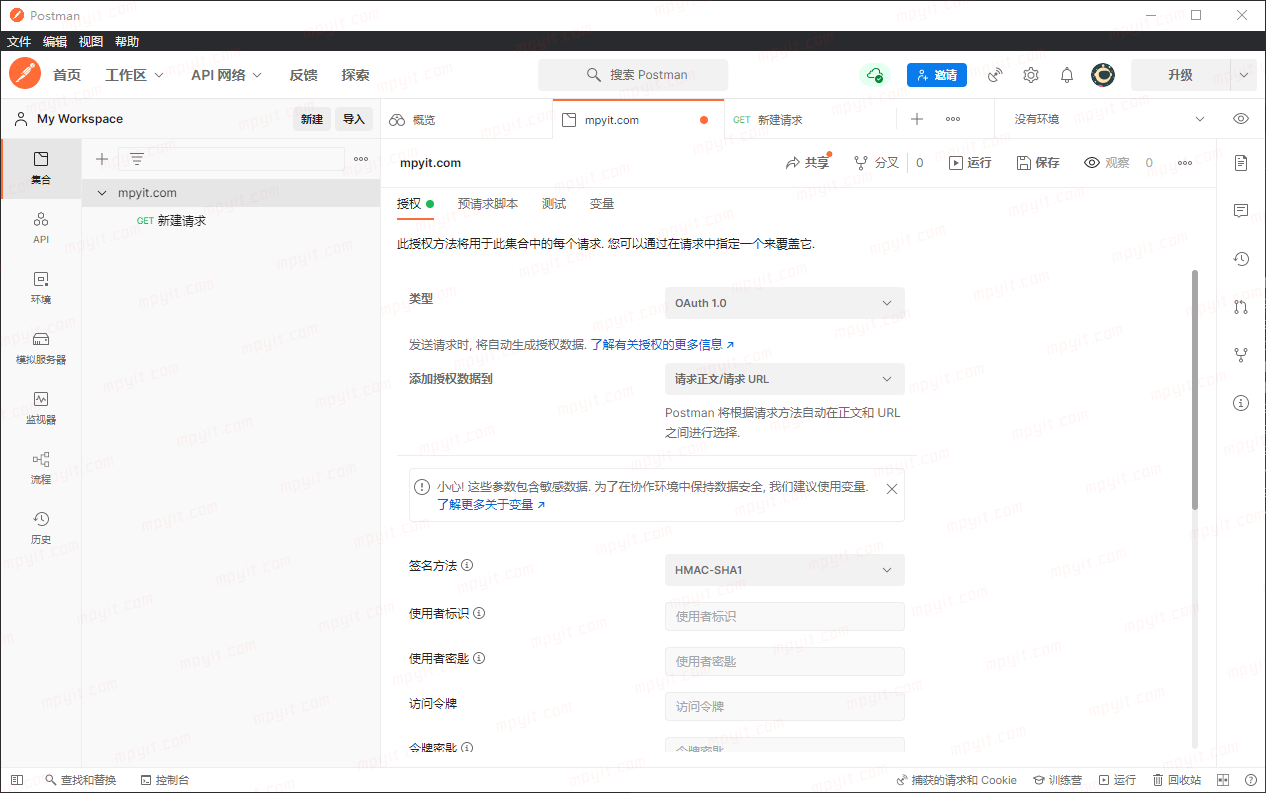The width and height of the screenshot is (1266, 793).
Task: Open the API sidebar section
Action: [x=41, y=228]
